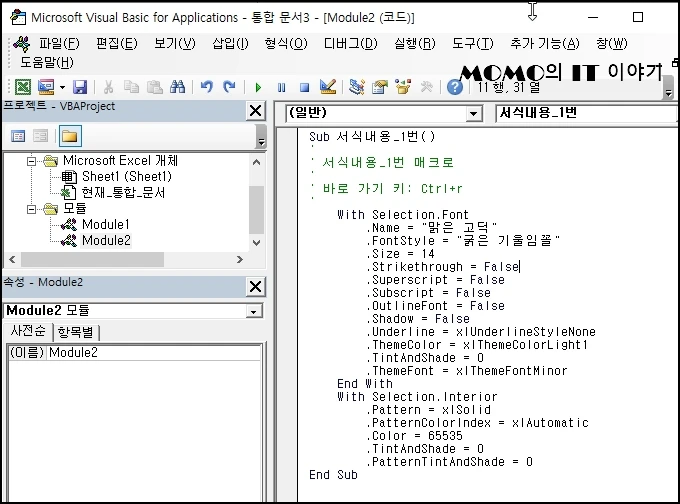Click project tree horizontal scroll left arrow
Viewport: 680px width, 504px height.
point(13,259)
